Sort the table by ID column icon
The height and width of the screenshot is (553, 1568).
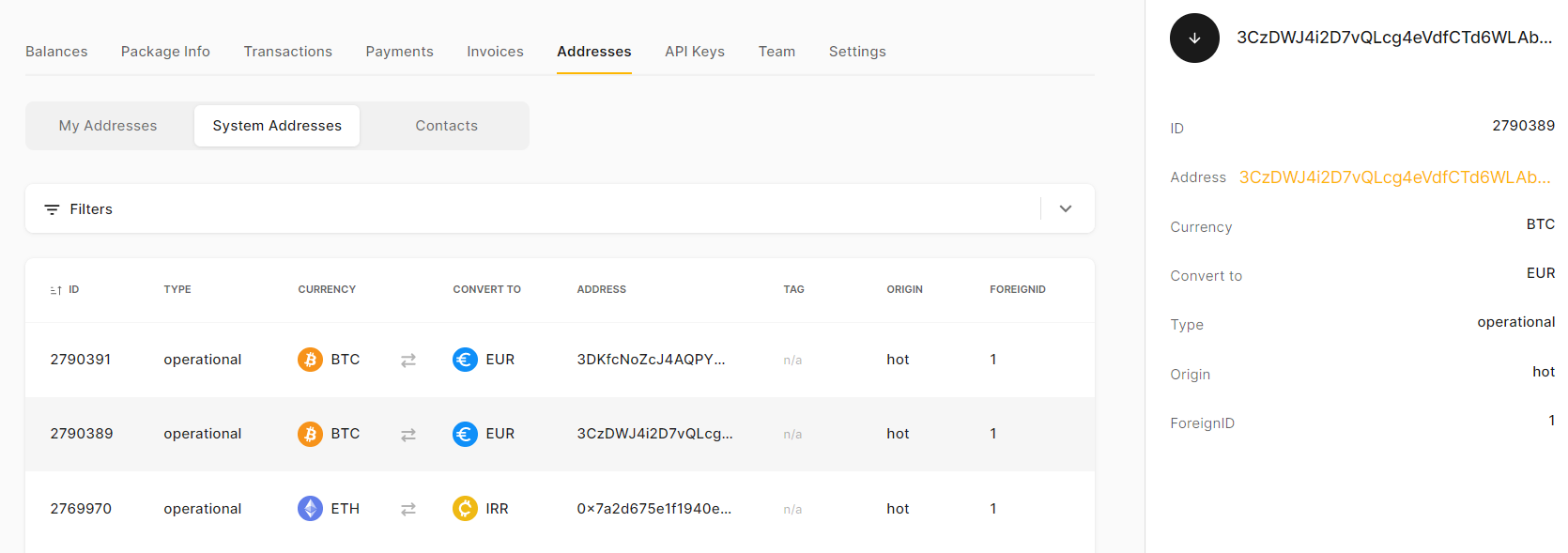[56, 290]
